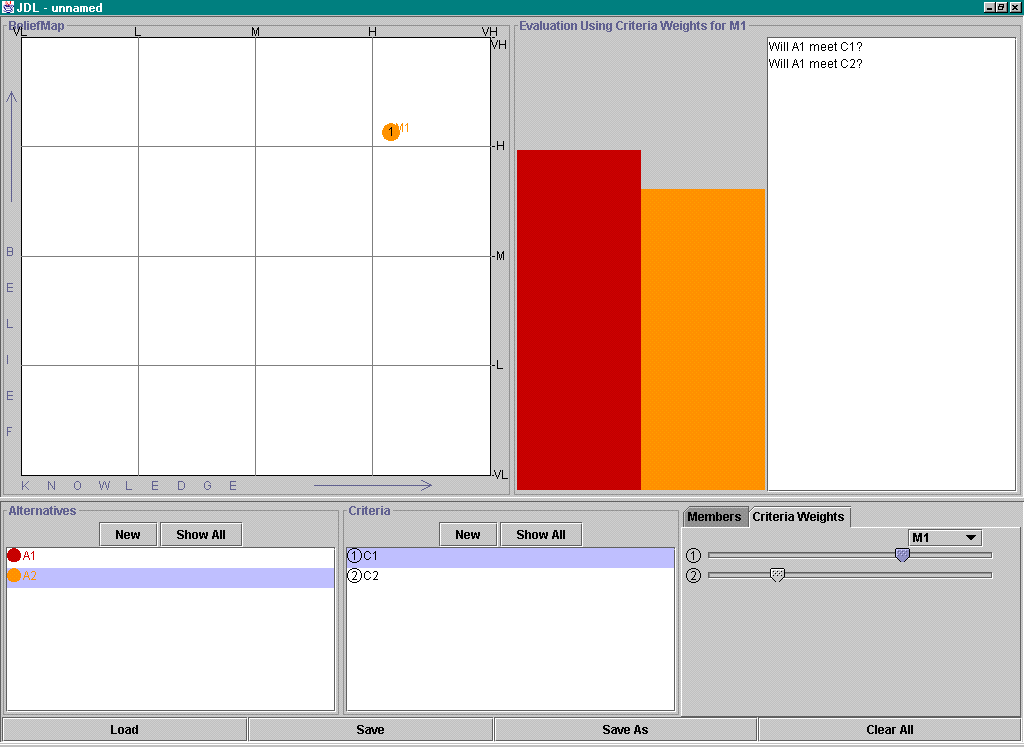Switch to the Members tab

coord(714,517)
